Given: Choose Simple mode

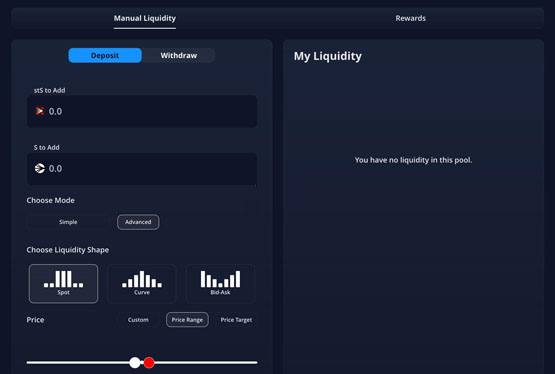Looking at the screenshot, I should tap(68, 222).
